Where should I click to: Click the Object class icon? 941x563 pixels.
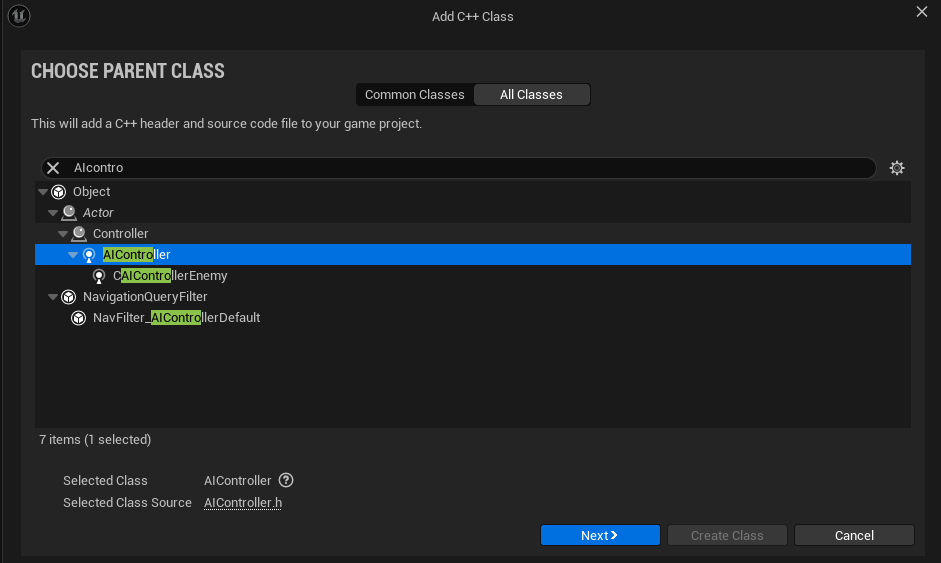coord(59,192)
